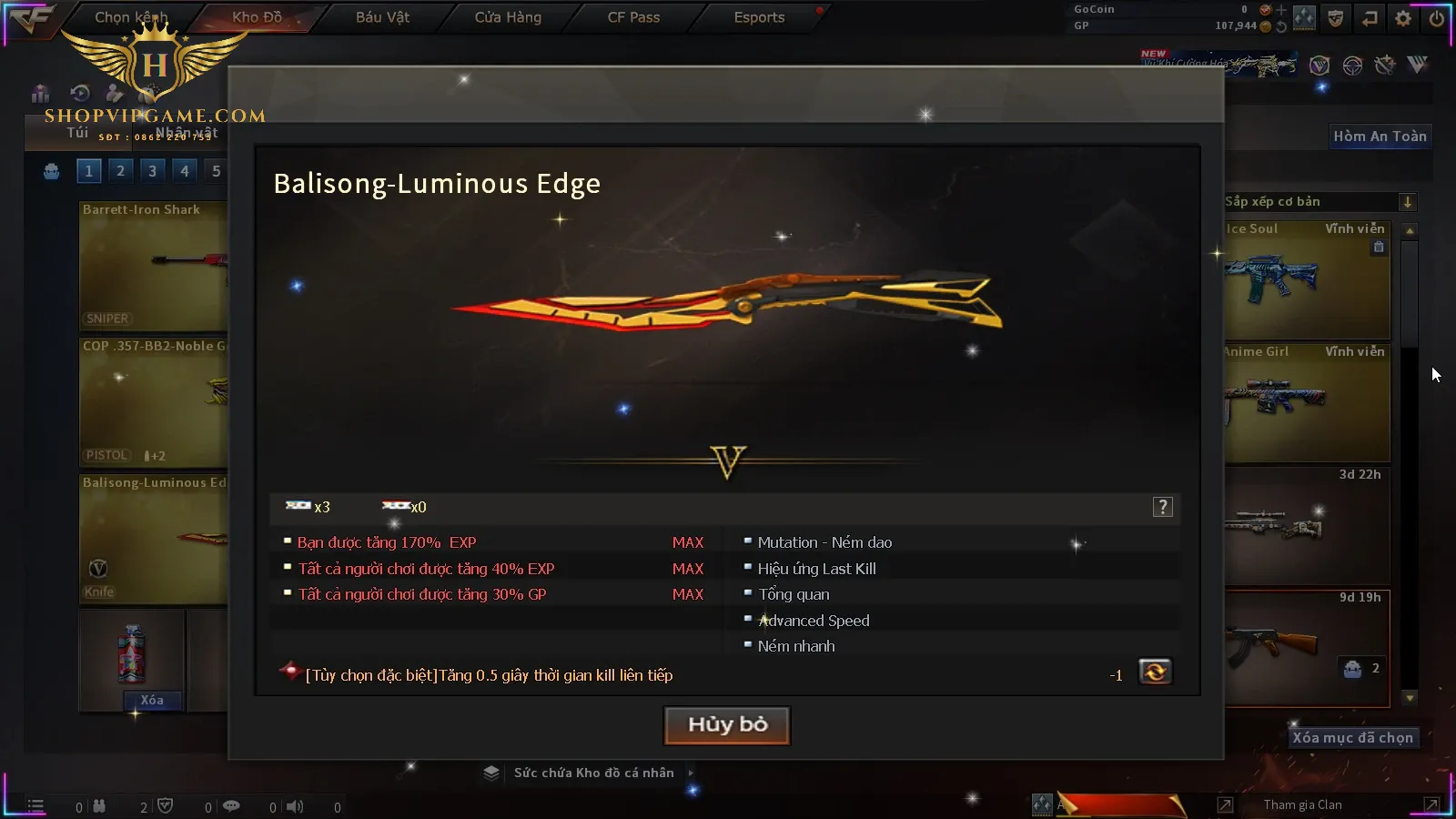The height and width of the screenshot is (819, 1456).
Task: Expand Sức chứa Kho đồ cá nhân arrow
Action: [x=691, y=773]
